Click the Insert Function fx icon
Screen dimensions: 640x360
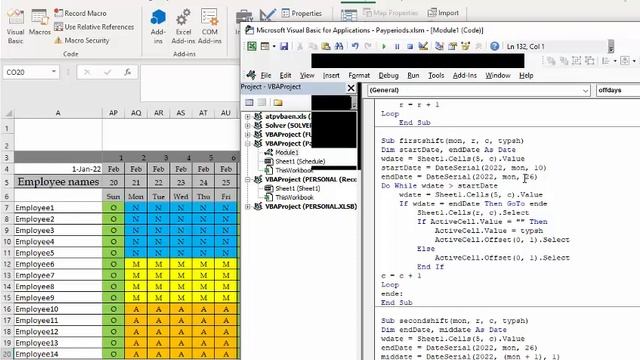tap(128, 72)
